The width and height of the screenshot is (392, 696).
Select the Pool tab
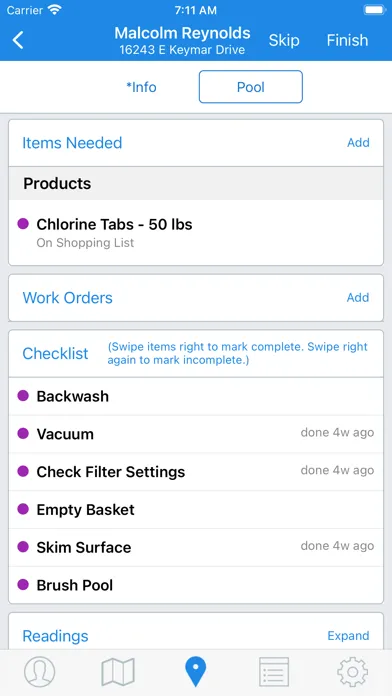point(251,87)
